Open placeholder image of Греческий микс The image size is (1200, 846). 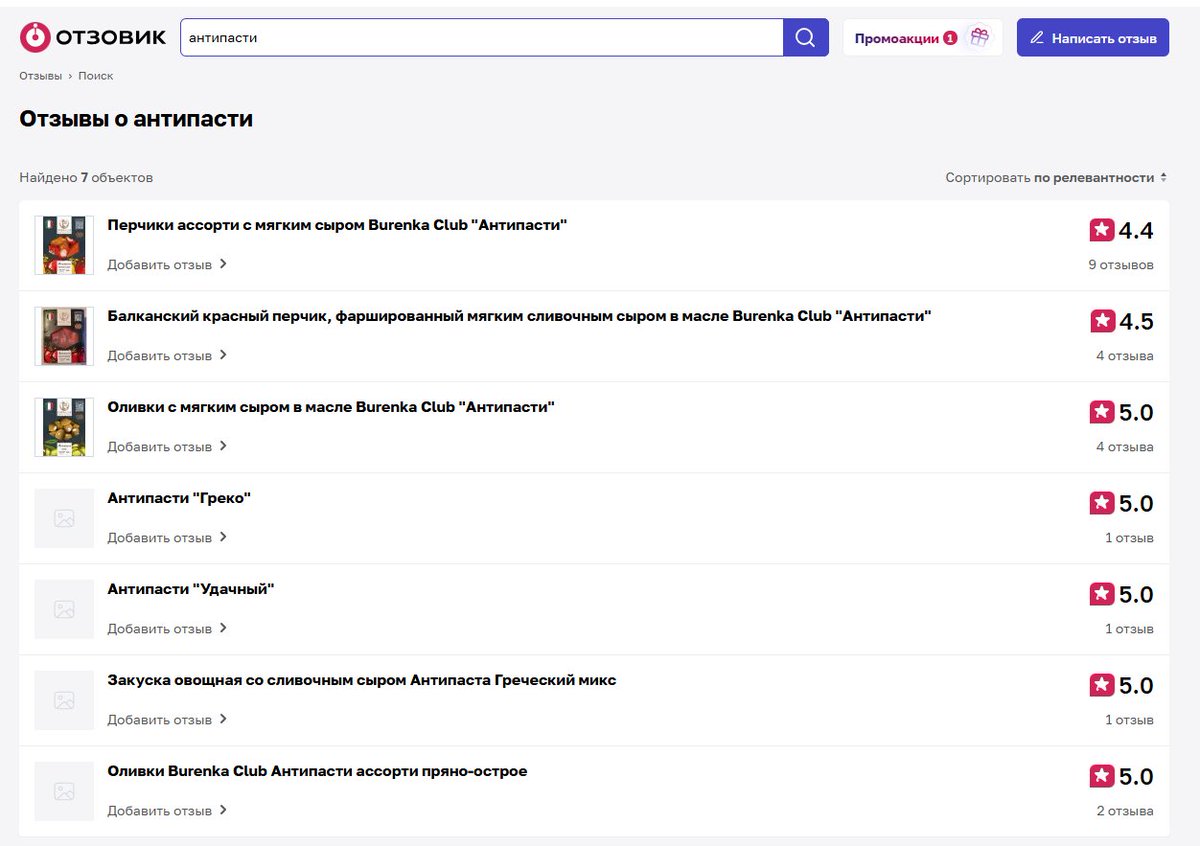click(64, 700)
